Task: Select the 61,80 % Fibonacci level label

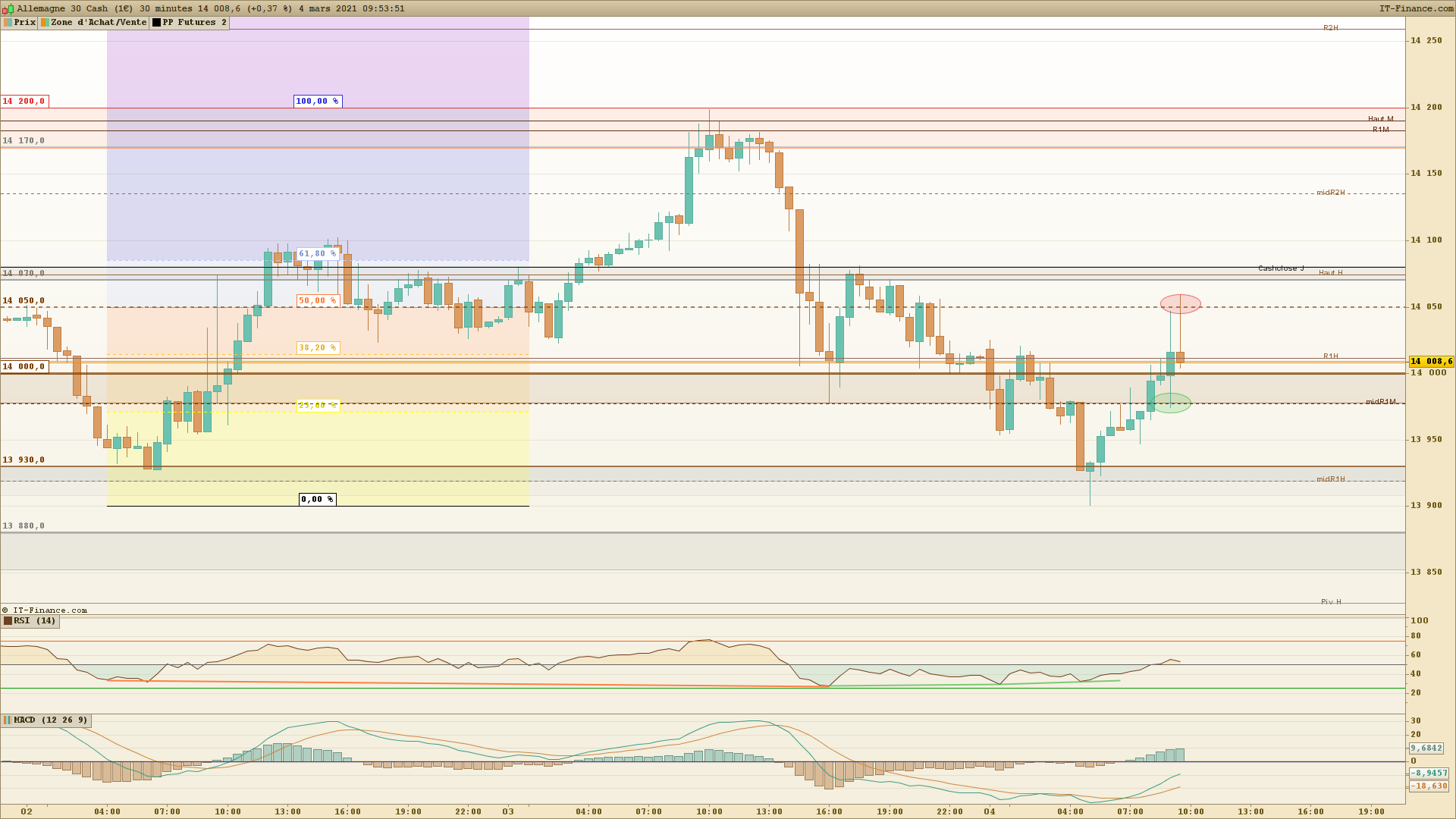Action: (x=317, y=254)
